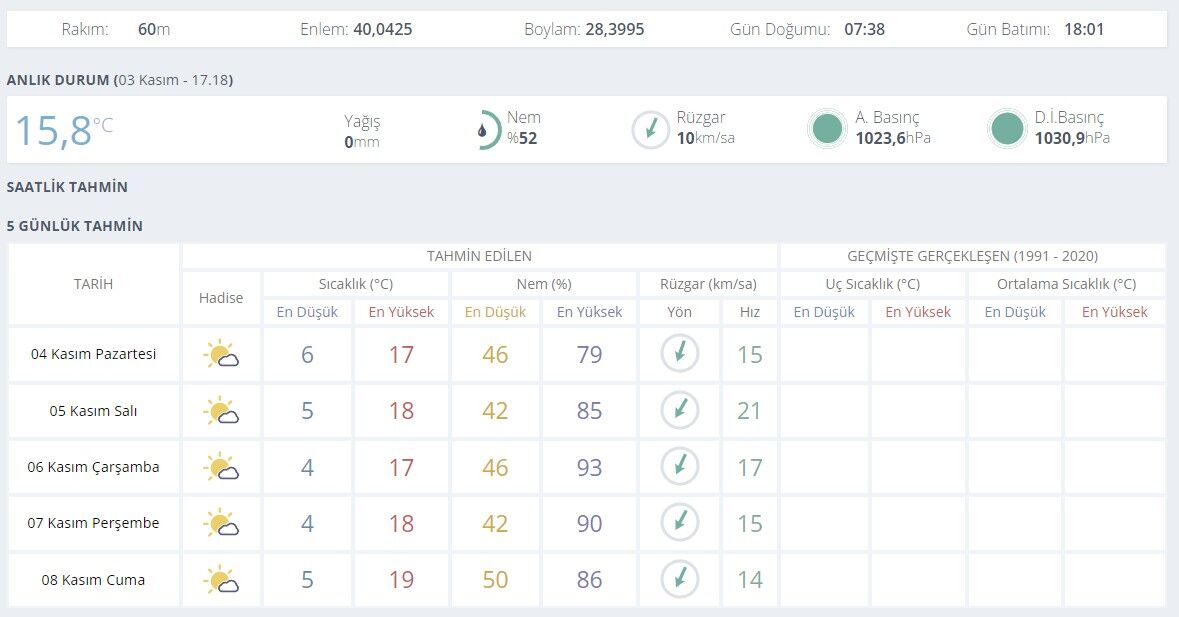Click the D.İ.Basınç pressure icon
Viewport: 1179px width, 617px height.
pos(1007,129)
